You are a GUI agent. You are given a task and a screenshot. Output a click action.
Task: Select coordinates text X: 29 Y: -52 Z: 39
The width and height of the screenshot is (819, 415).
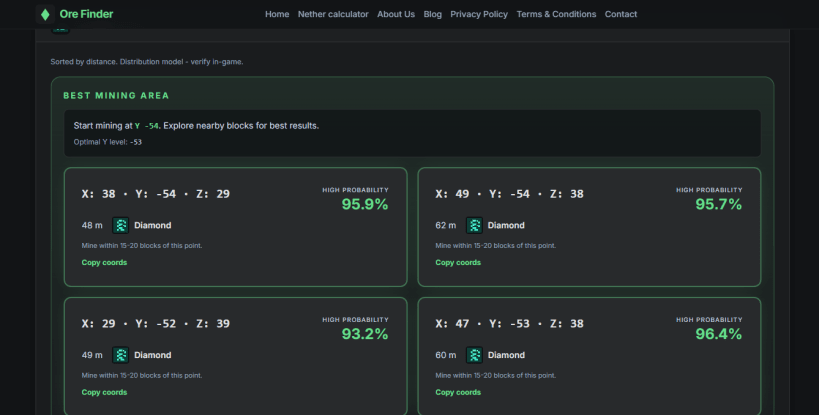tap(156, 324)
